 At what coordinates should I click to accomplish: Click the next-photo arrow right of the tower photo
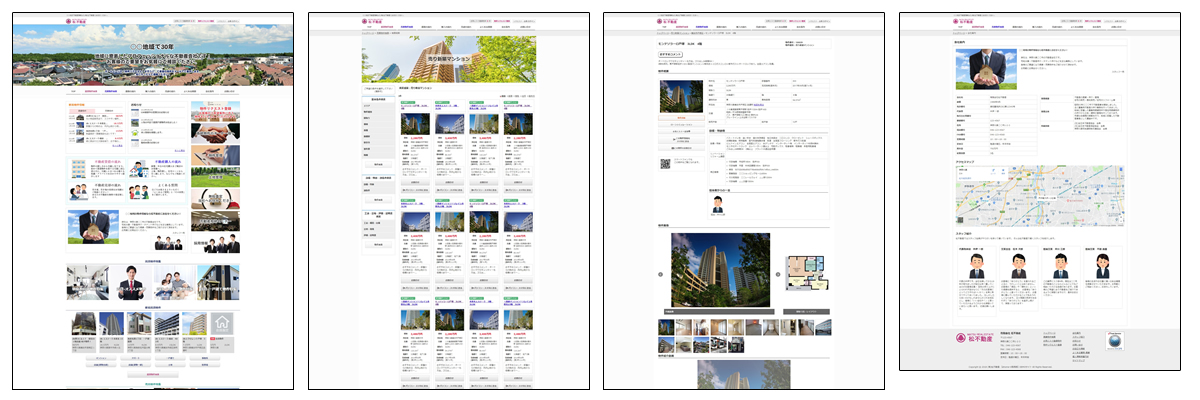pyautogui.click(x=777, y=272)
